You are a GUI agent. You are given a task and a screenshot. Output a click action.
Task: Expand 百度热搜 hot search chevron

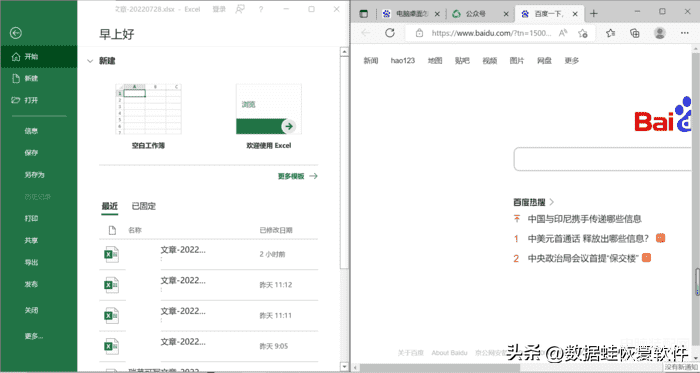[552, 202]
